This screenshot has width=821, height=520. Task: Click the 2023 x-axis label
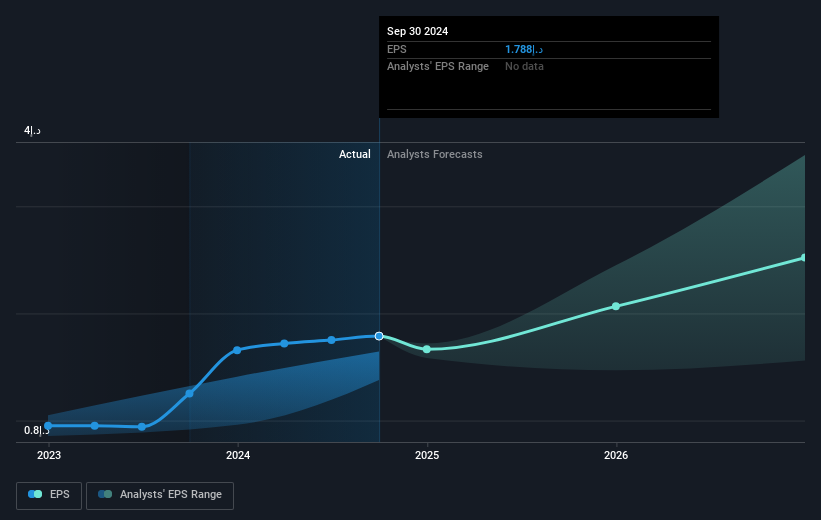click(x=49, y=455)
